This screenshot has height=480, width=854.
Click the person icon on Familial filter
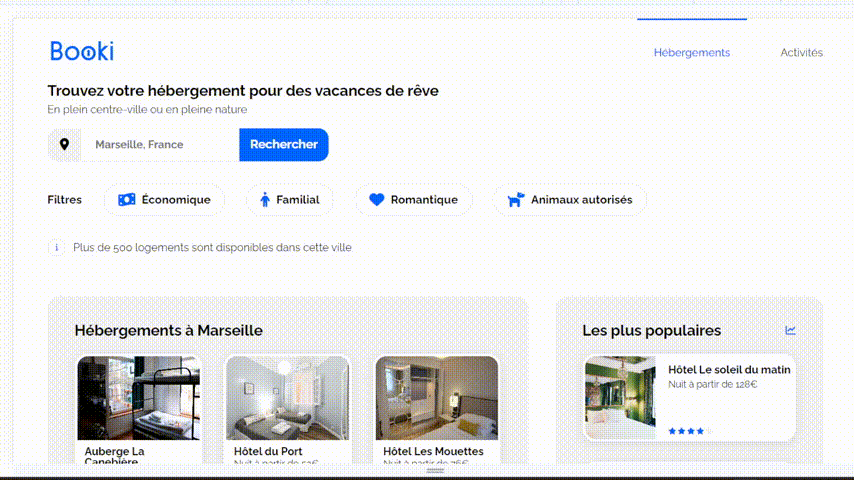coord(265,200)
